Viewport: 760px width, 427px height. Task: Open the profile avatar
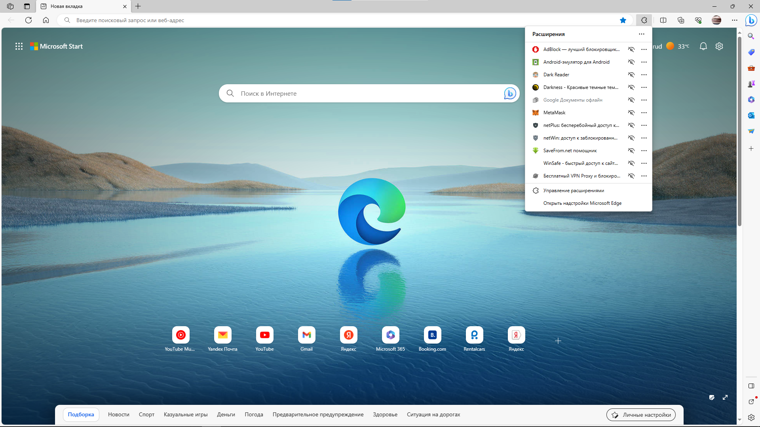tap(716, 20)
